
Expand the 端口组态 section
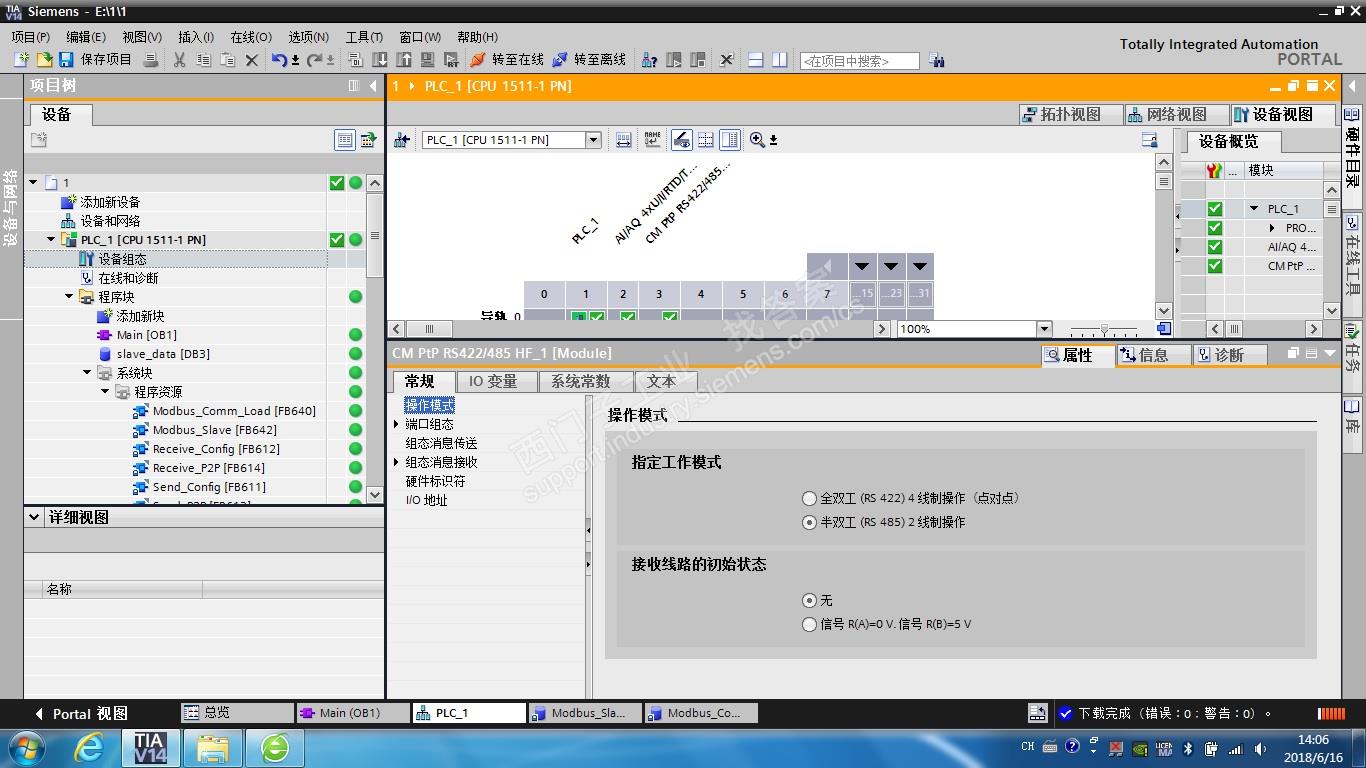tap(397, 425)
